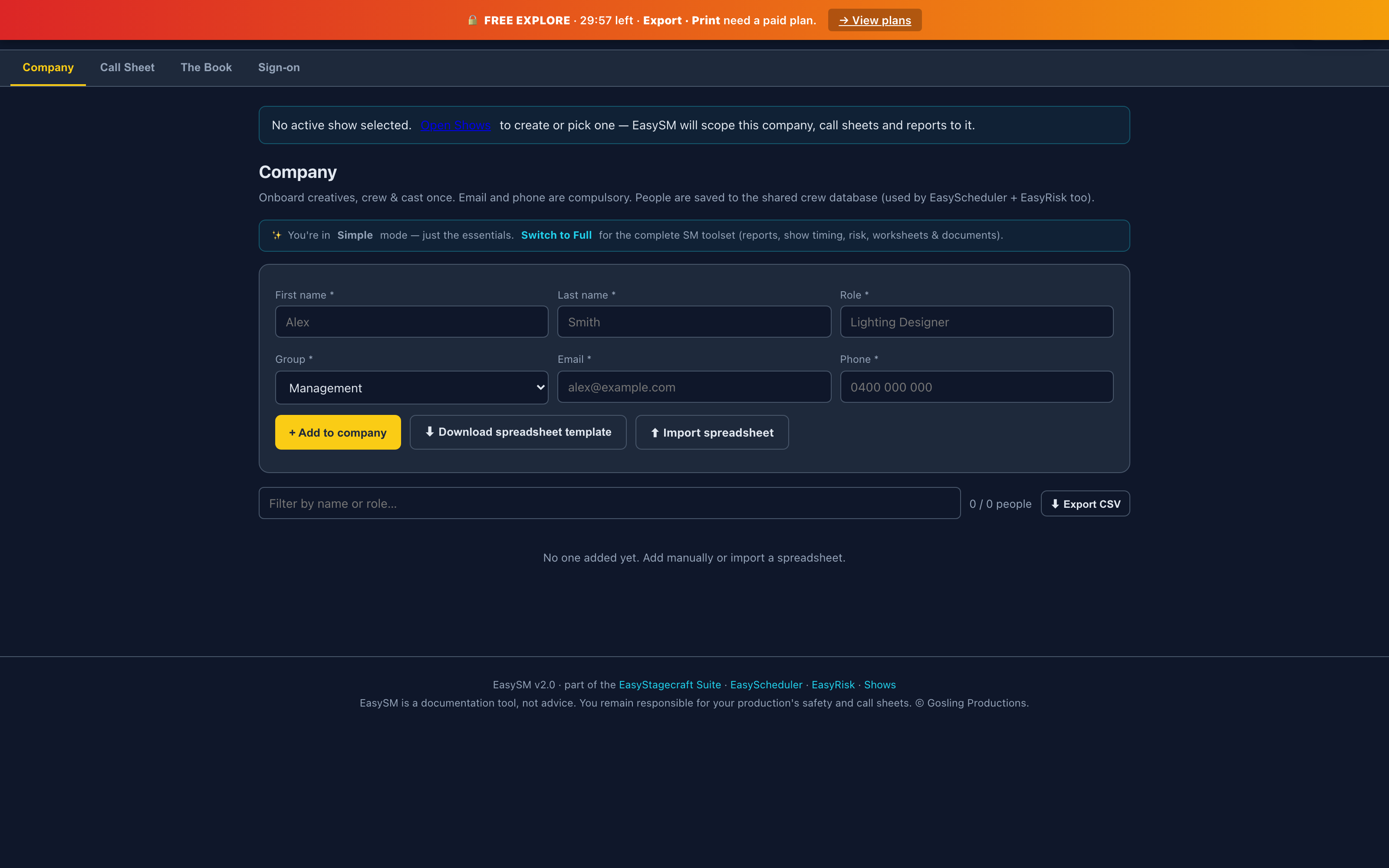Click the Phone input field
The height and width of the screenshot is (868, 1389).
[976, 387]
